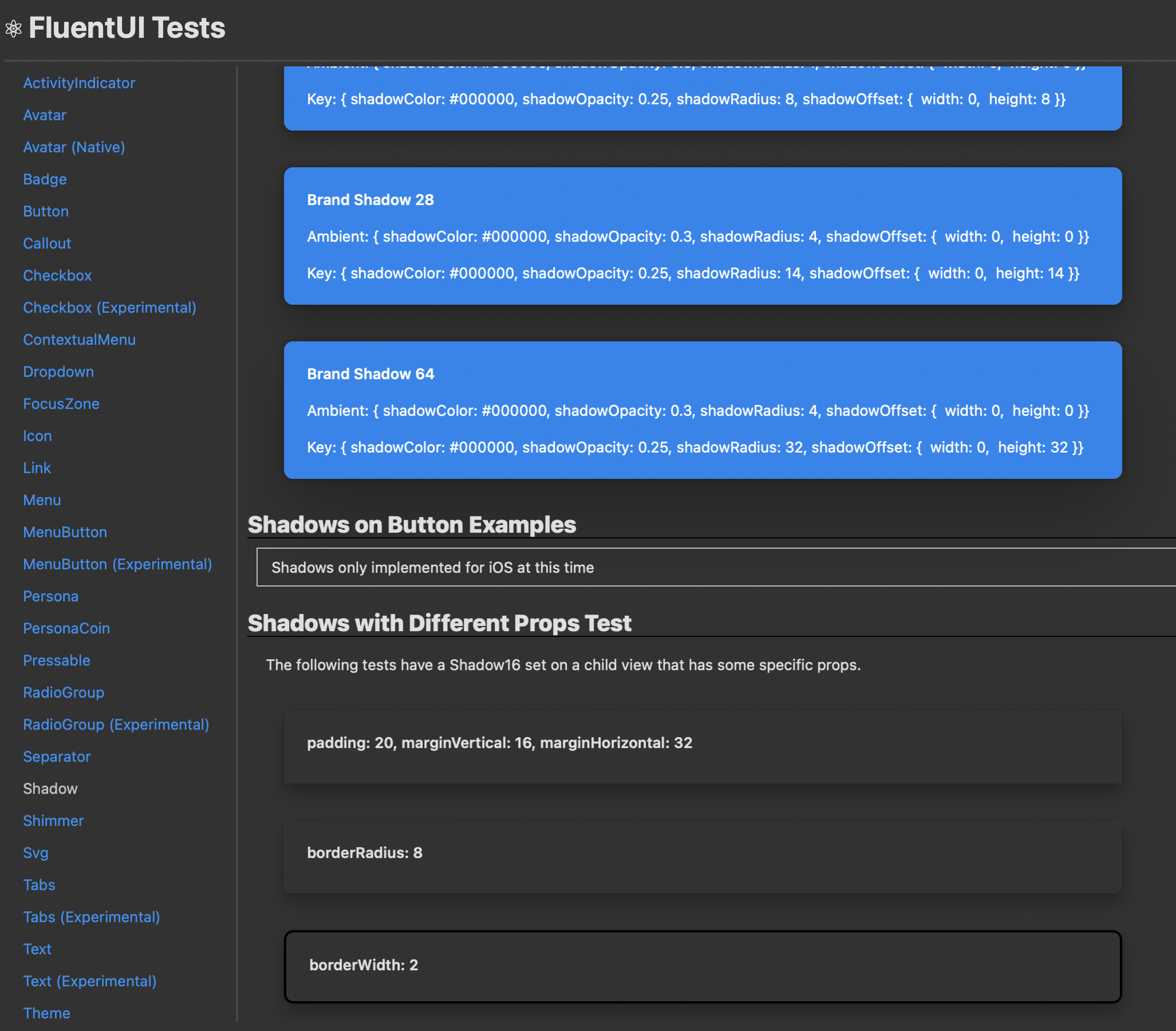Select FocusZone in the sidebar
Viewport: 1176px width, 1031px height.
(61, 403)
